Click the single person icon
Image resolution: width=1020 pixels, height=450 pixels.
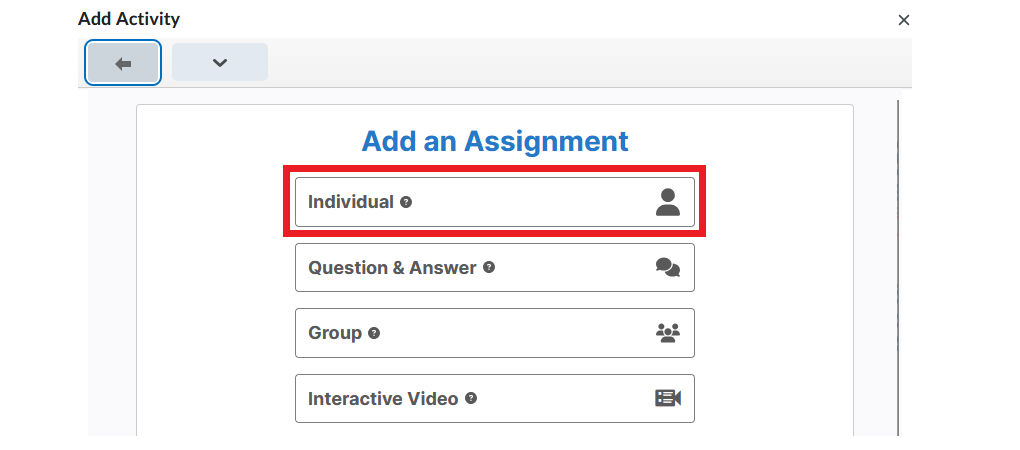(667, 202)
